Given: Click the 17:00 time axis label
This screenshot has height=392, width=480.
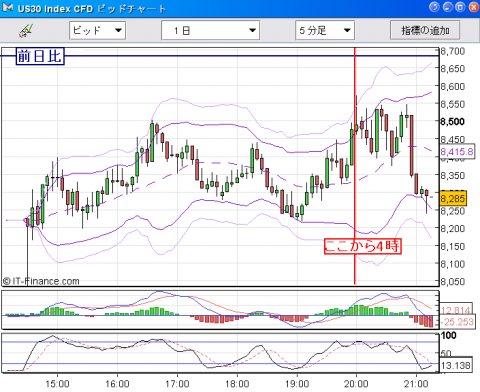Looking at the screenshot, I should (177, 384).
